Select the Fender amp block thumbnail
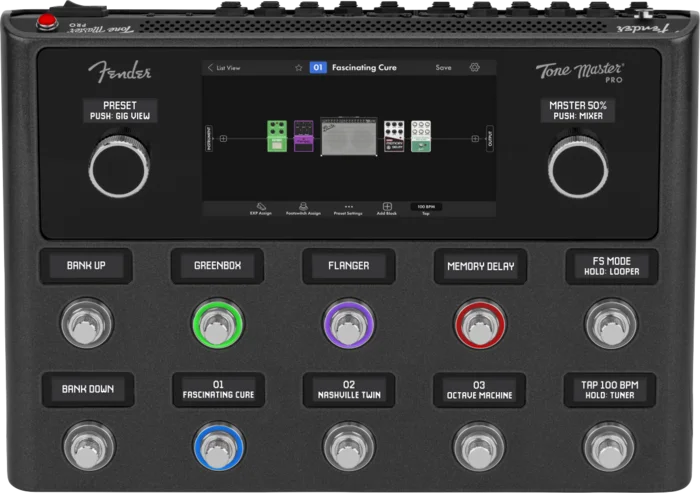 click(x=348, y=138)
